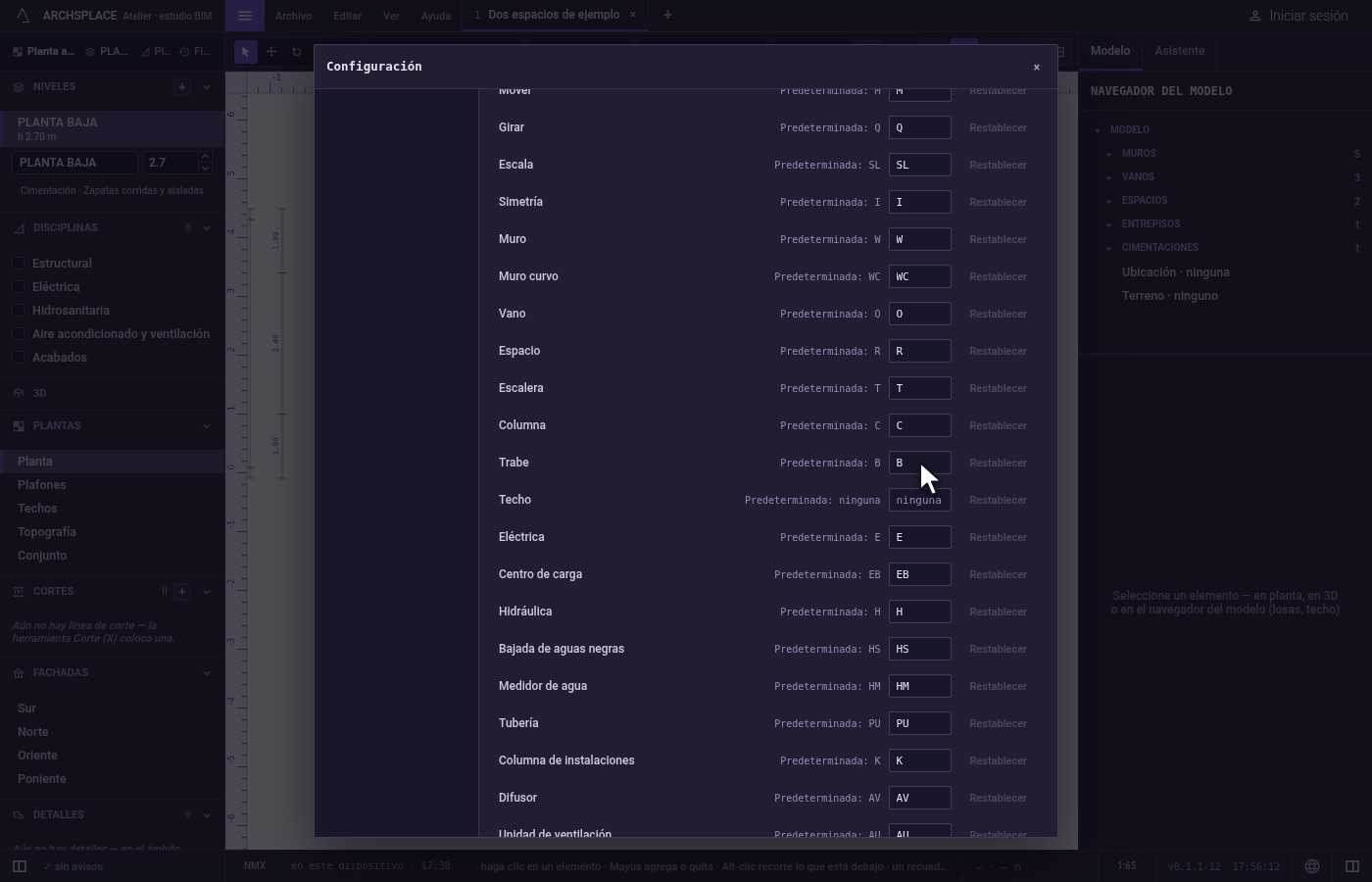Open the 3D view

coord(112,393)
